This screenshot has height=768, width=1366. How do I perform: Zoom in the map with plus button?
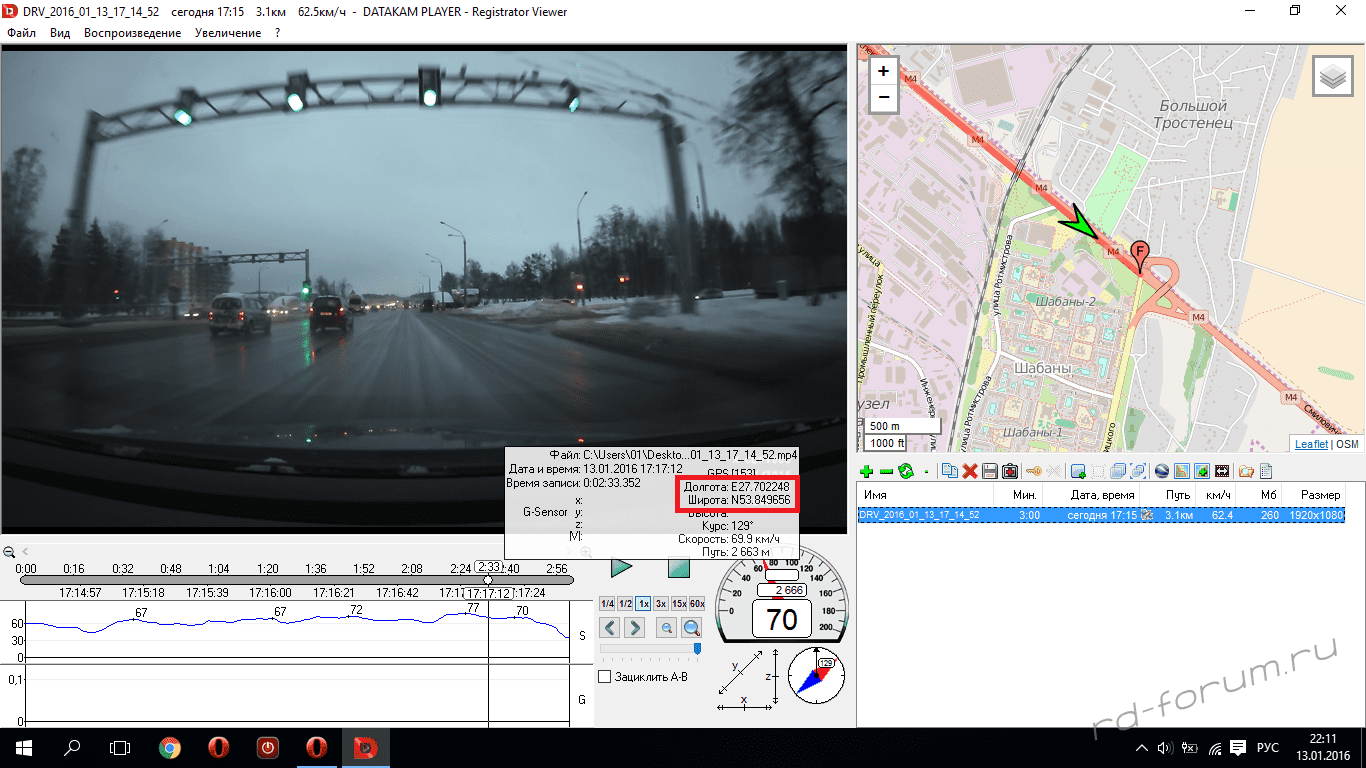click(x=883, y=71)
